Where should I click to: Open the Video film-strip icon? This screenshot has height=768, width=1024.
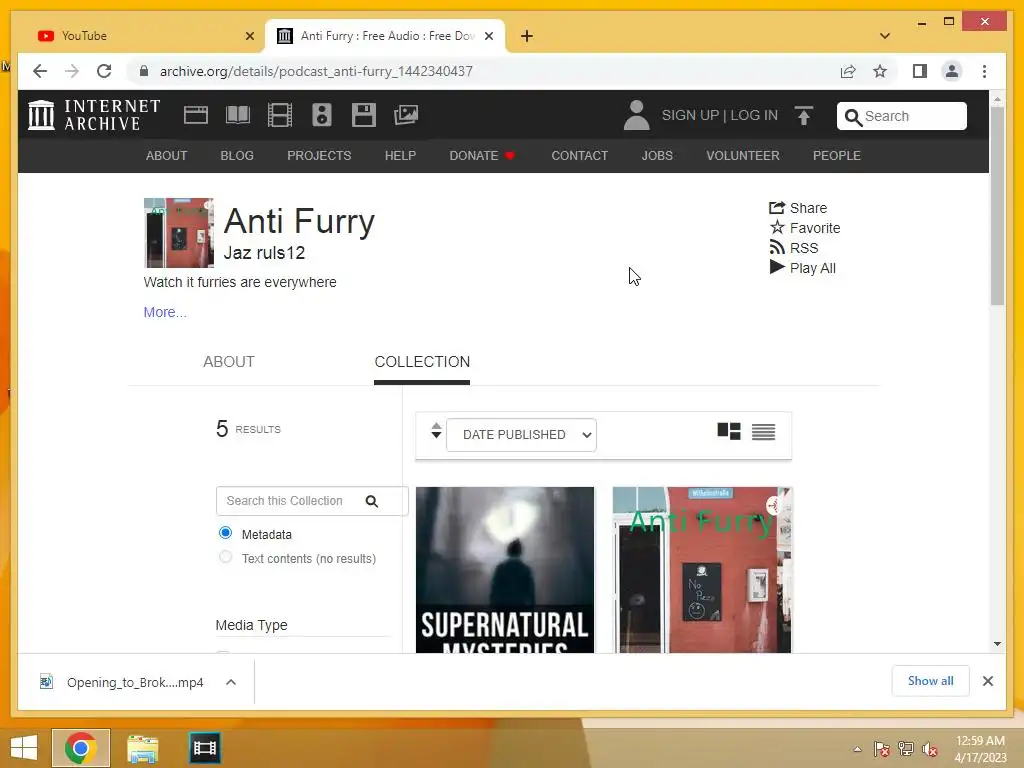280,115
